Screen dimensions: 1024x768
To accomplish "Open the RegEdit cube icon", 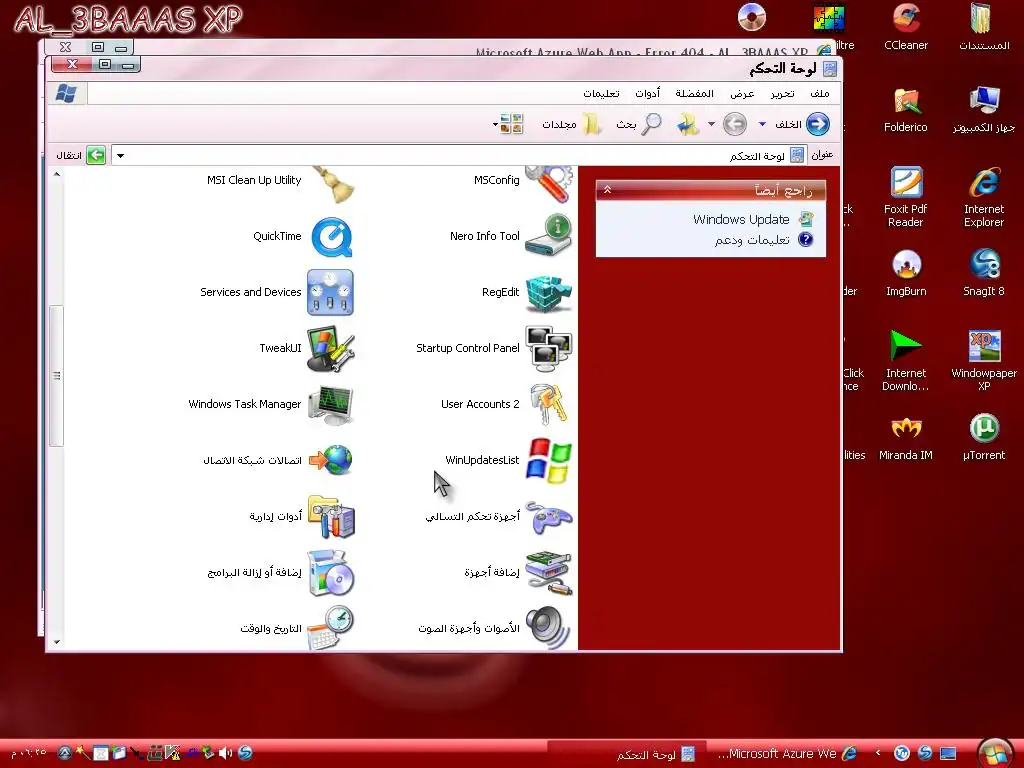I will [549, 293].
